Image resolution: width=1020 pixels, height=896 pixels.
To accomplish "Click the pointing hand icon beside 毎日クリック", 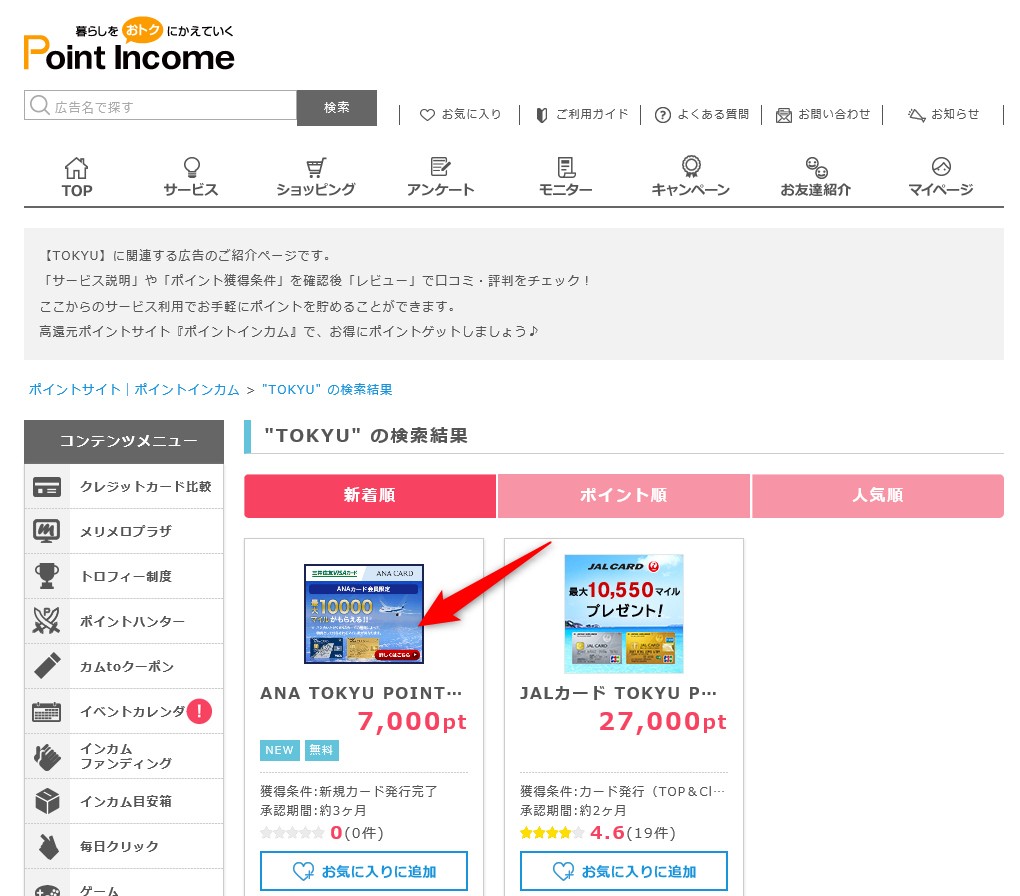I will point(47,846).
